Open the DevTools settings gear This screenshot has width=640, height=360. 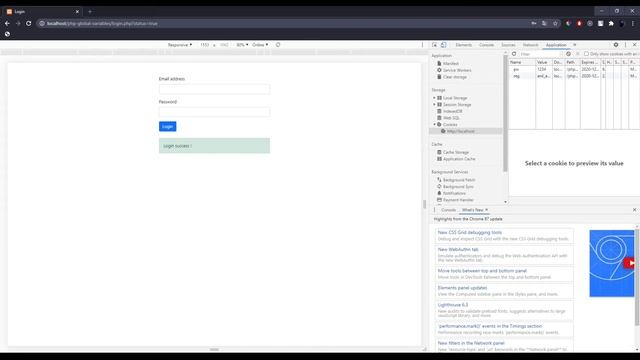(x=616, y=45)
